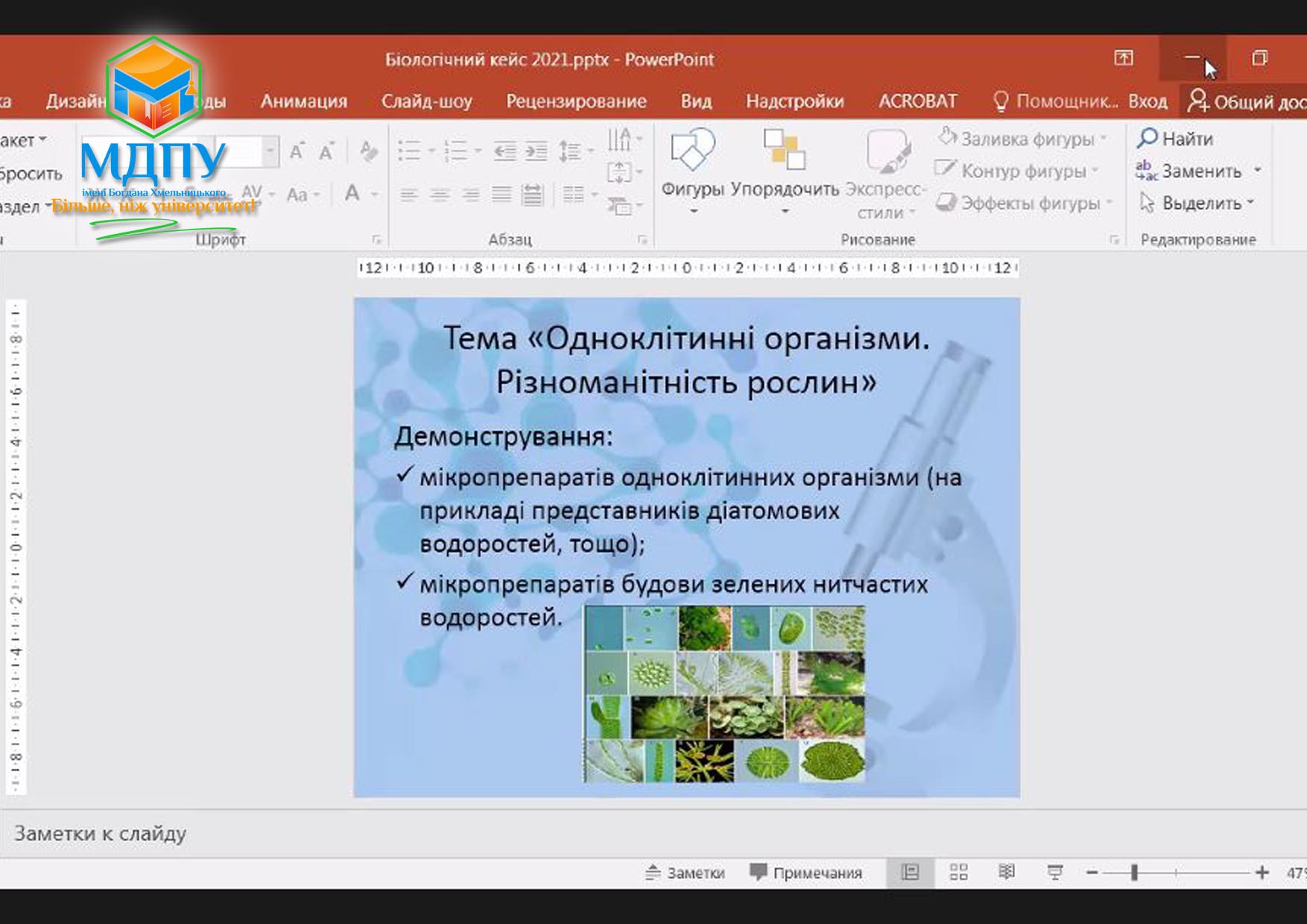
Task: Open reading view from status bar
Action: (1006, 872)
